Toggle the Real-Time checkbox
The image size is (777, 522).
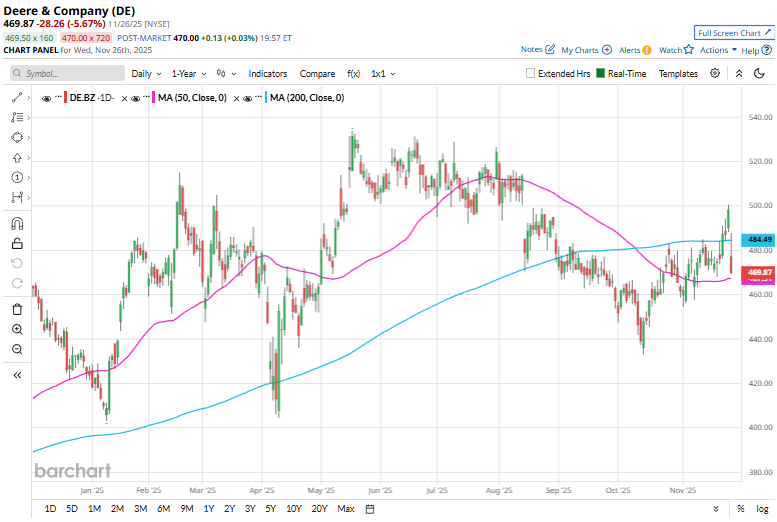(600, 73)
